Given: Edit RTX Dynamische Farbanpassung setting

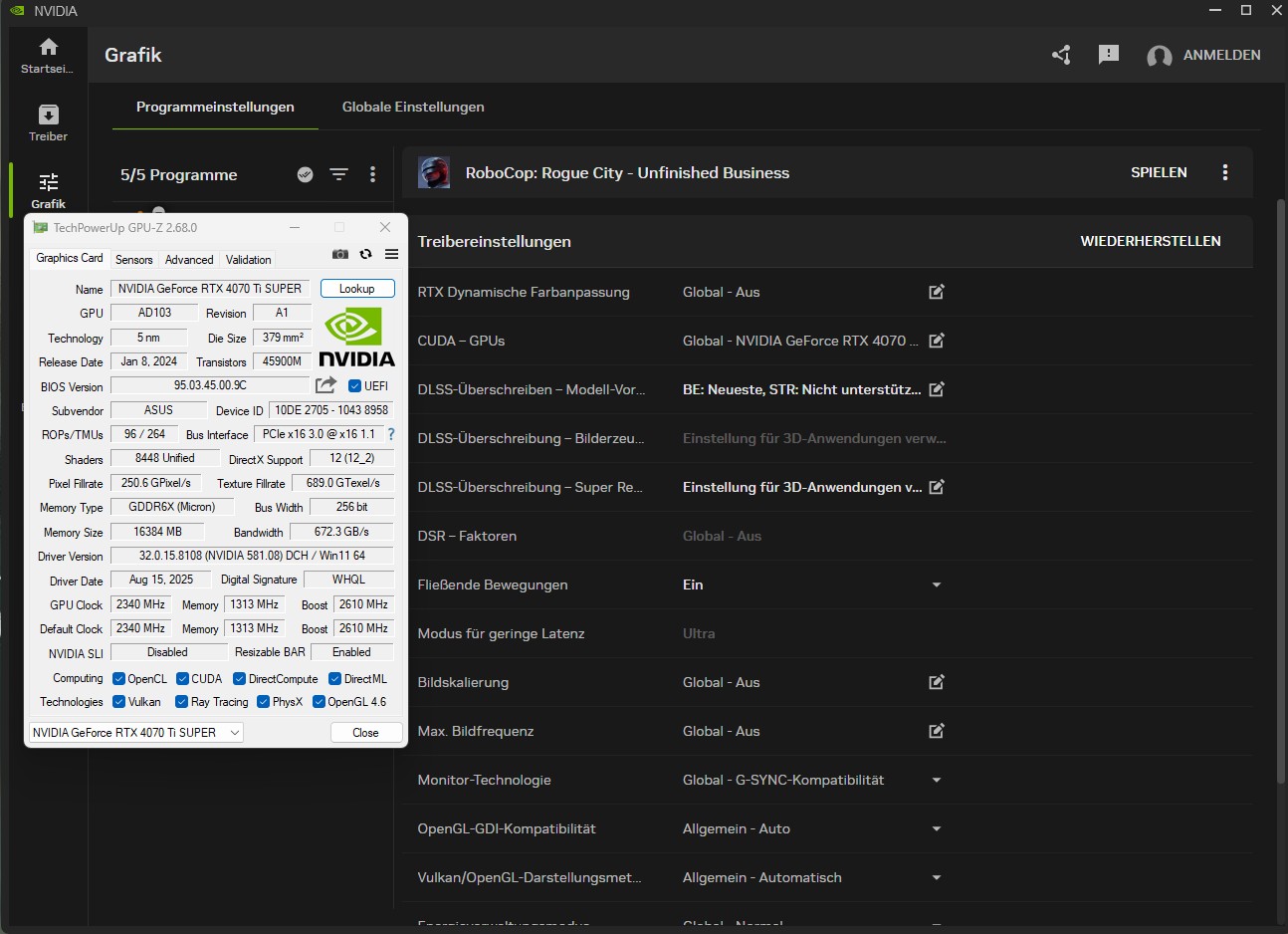Looking at the screenshot, I should tap(937, 292).
